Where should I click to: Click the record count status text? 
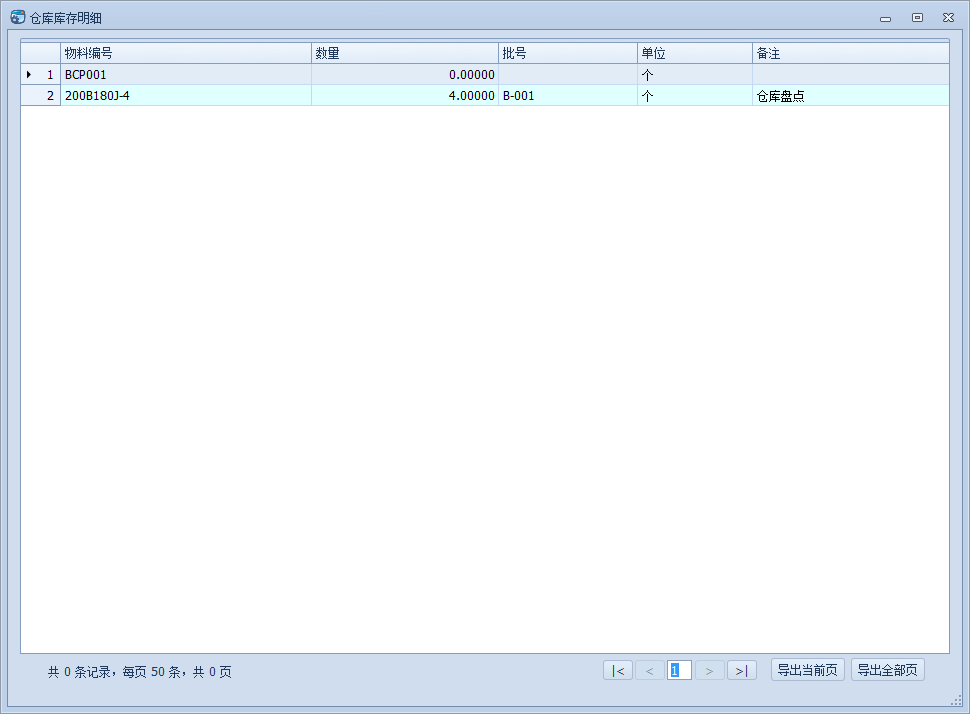140,672
